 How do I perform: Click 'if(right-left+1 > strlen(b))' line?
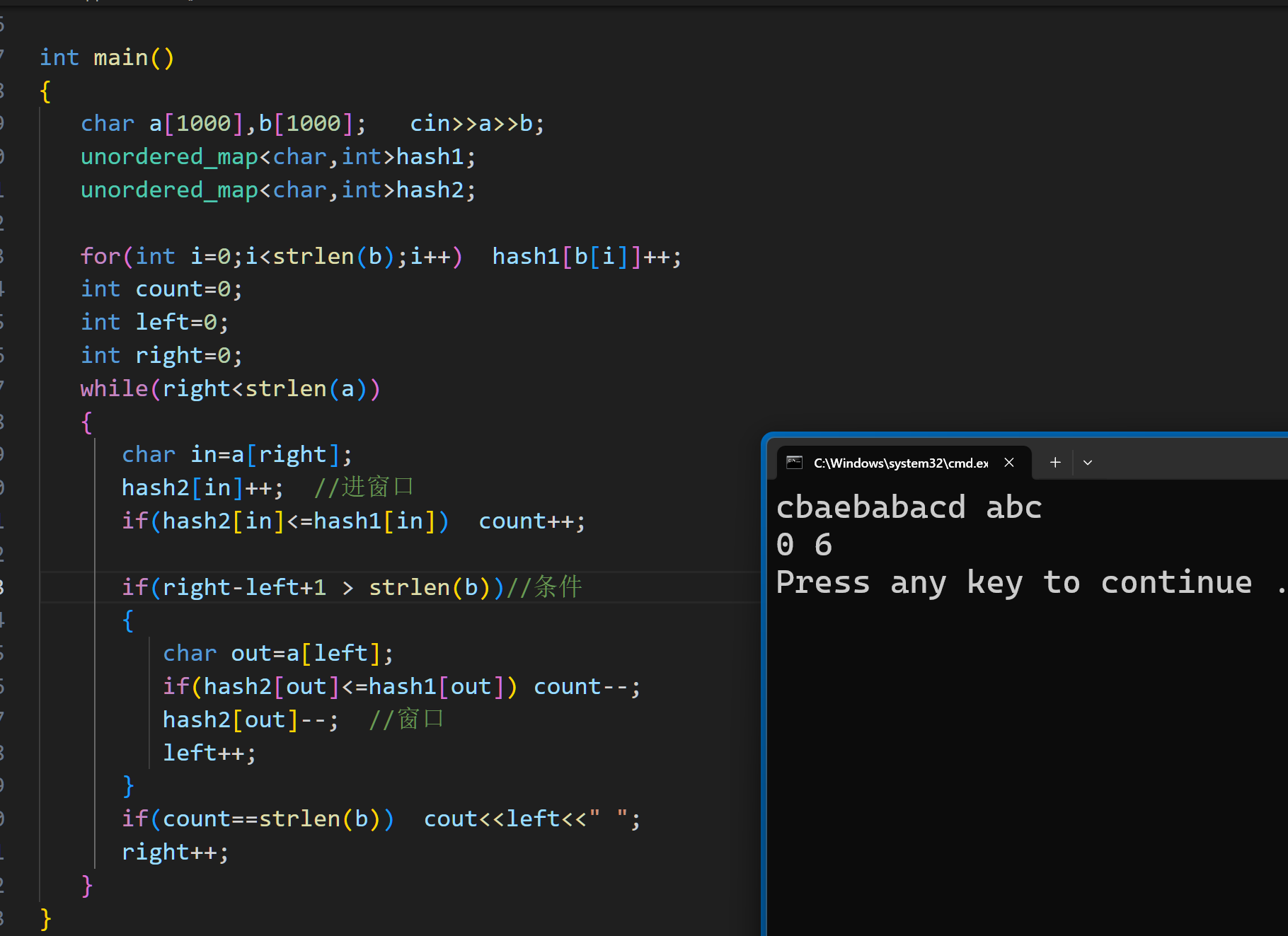coord(313,587)
